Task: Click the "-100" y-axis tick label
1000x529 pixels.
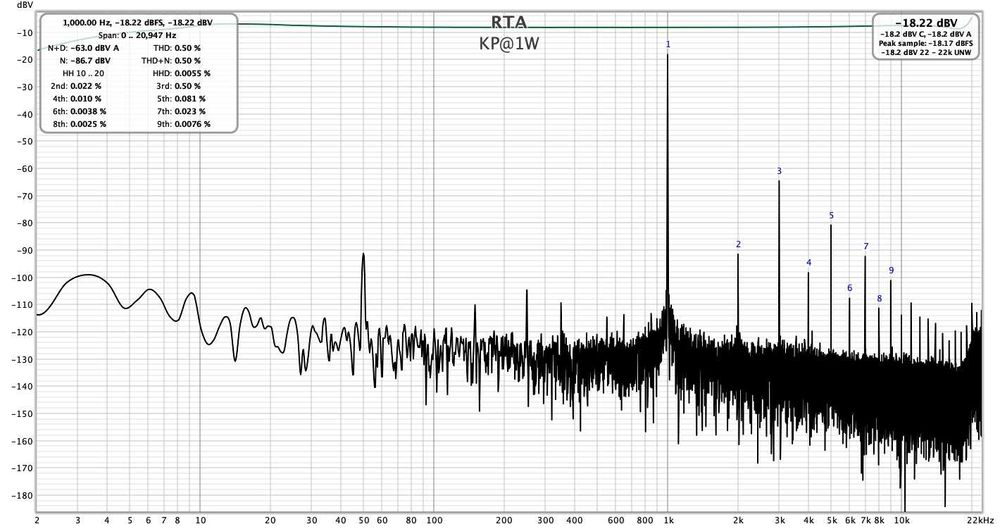Action: (x=22, y=278)
